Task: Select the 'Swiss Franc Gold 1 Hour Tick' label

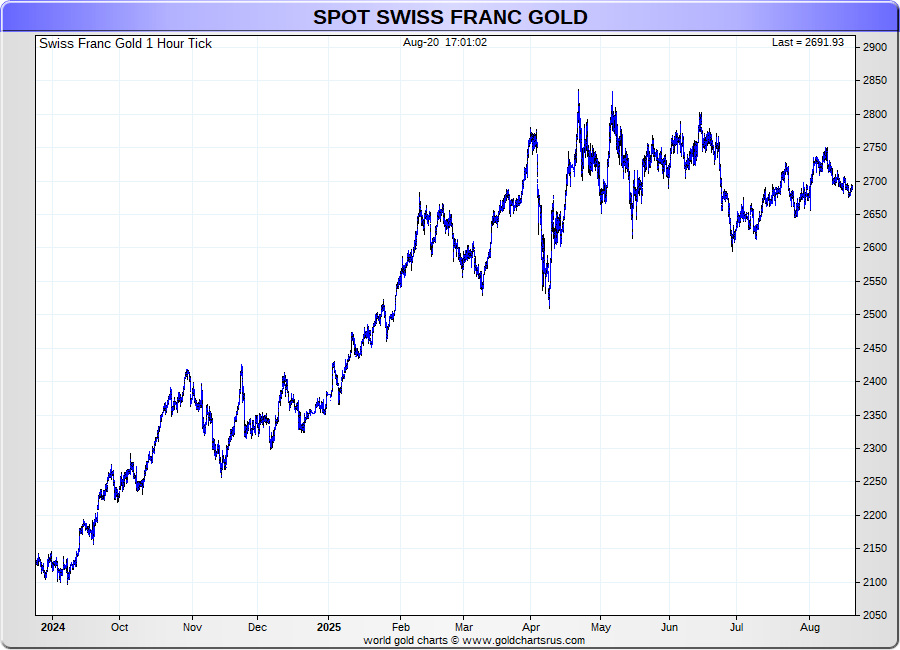Action: click(x=125, y=44)
